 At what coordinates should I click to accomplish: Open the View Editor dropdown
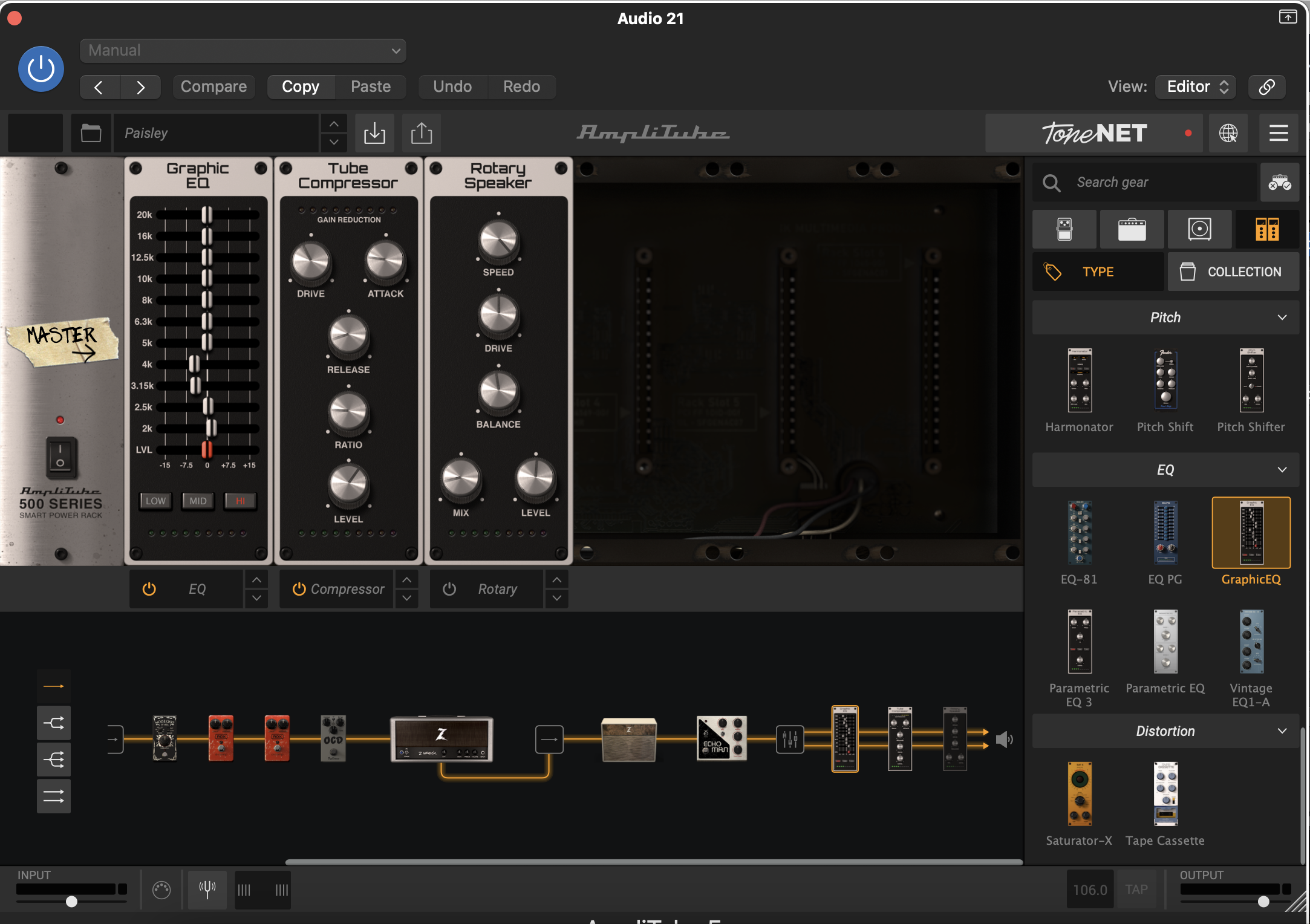coord(1195,86)
